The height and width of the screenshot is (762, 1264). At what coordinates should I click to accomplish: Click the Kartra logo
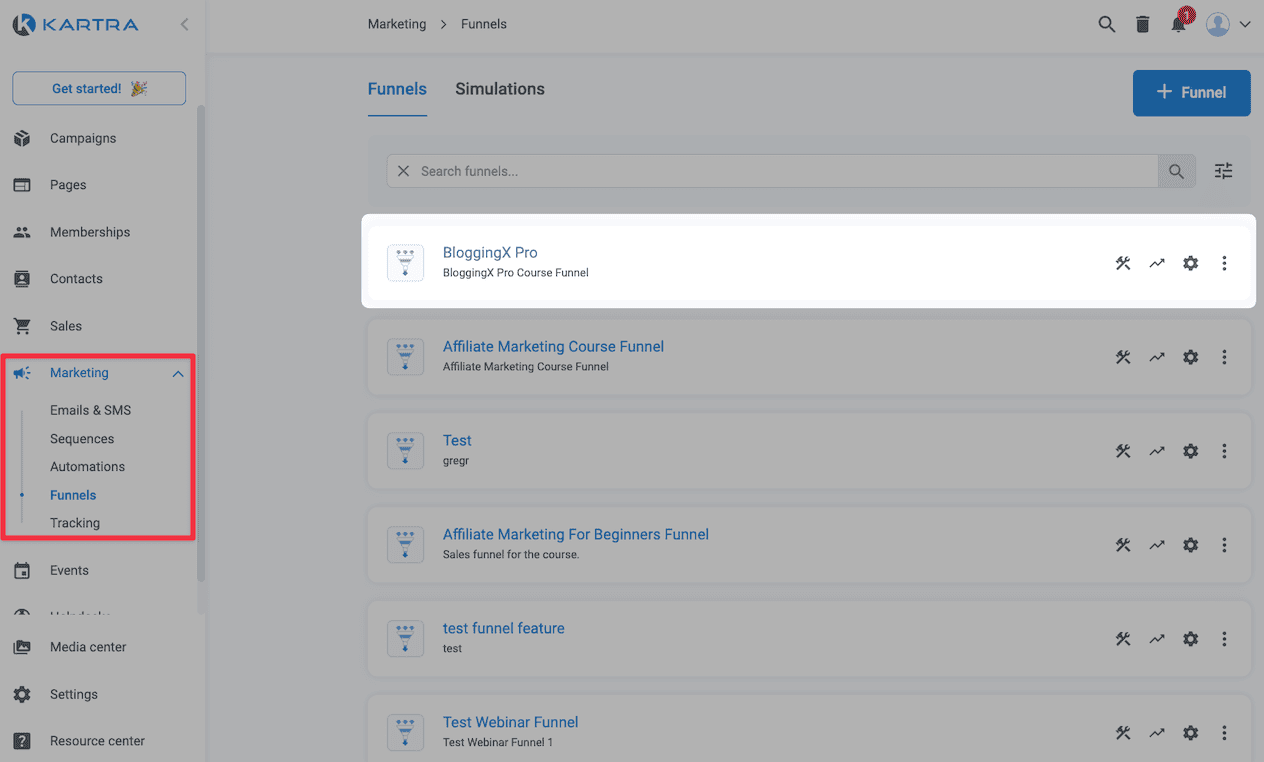click(x=75, y=25)
